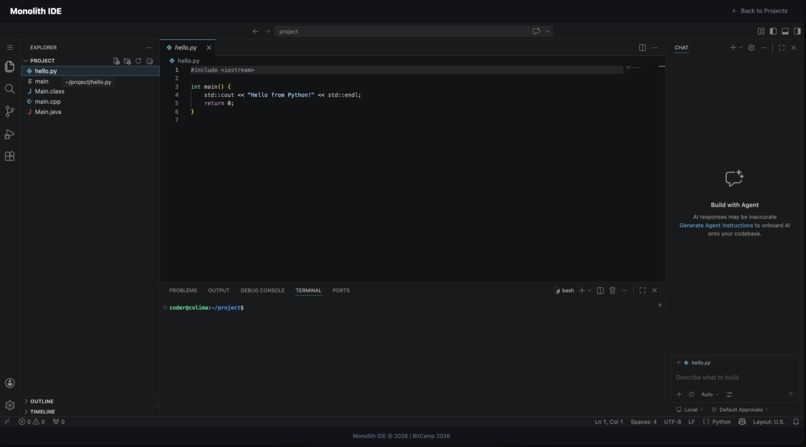The height and width of the screenshot is (447, 806).
Task: Change UTF-8 encoding in status bar
Action: [672, 422]
